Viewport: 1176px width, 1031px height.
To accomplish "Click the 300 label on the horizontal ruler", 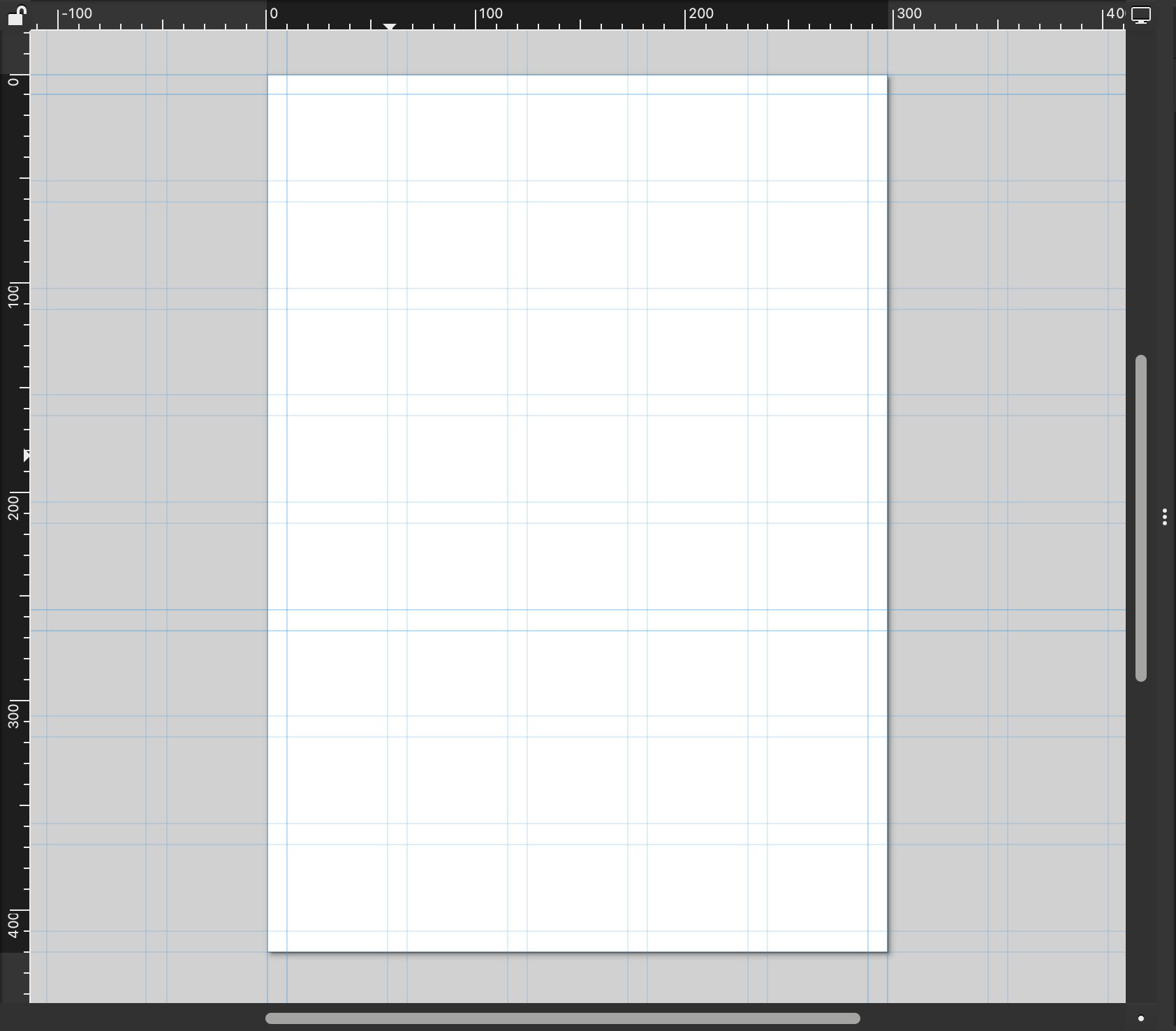I will coord(909,13).
